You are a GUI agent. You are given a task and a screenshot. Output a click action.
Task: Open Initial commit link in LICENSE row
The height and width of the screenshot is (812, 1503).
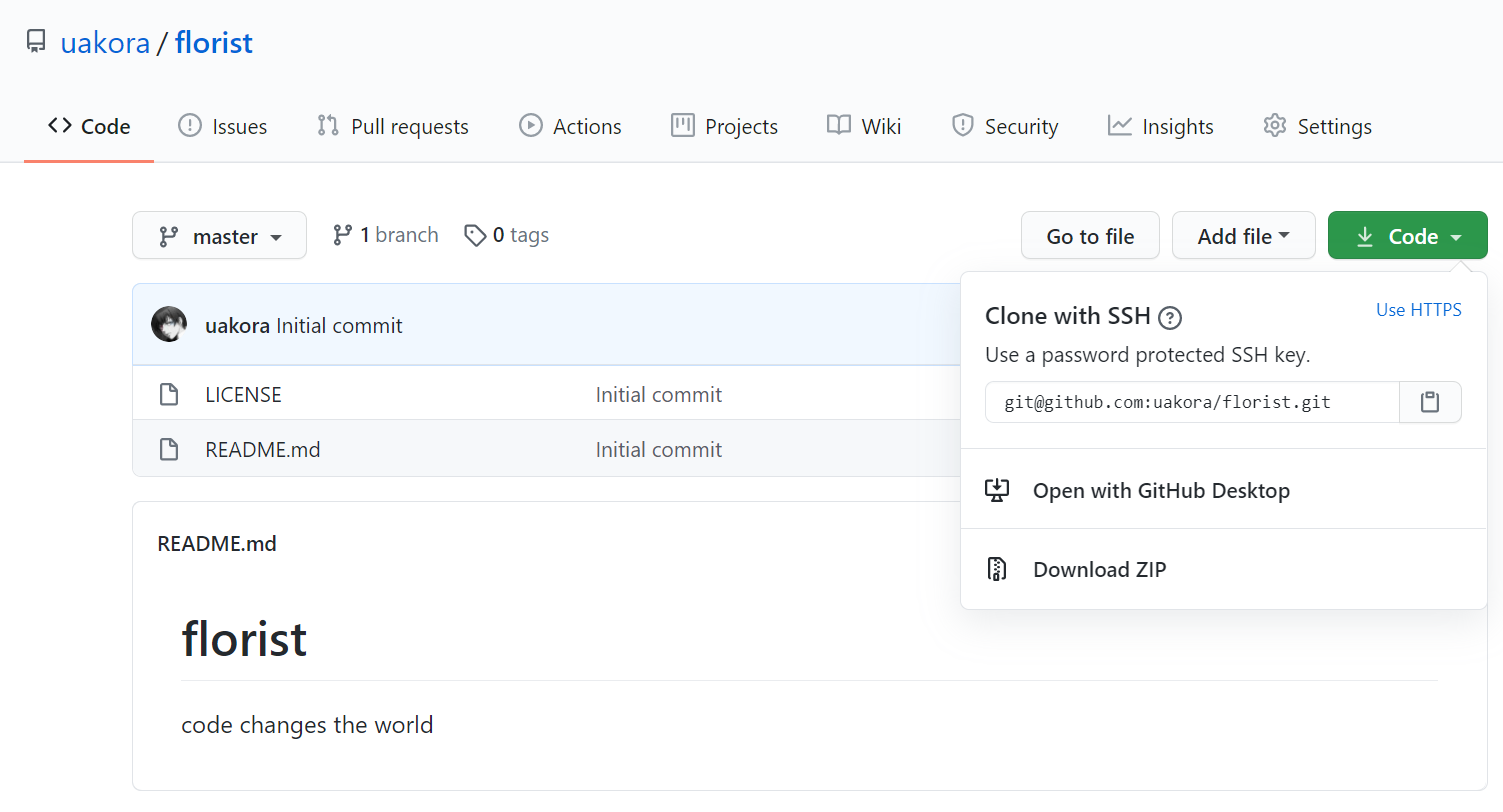tap(659, 394)
